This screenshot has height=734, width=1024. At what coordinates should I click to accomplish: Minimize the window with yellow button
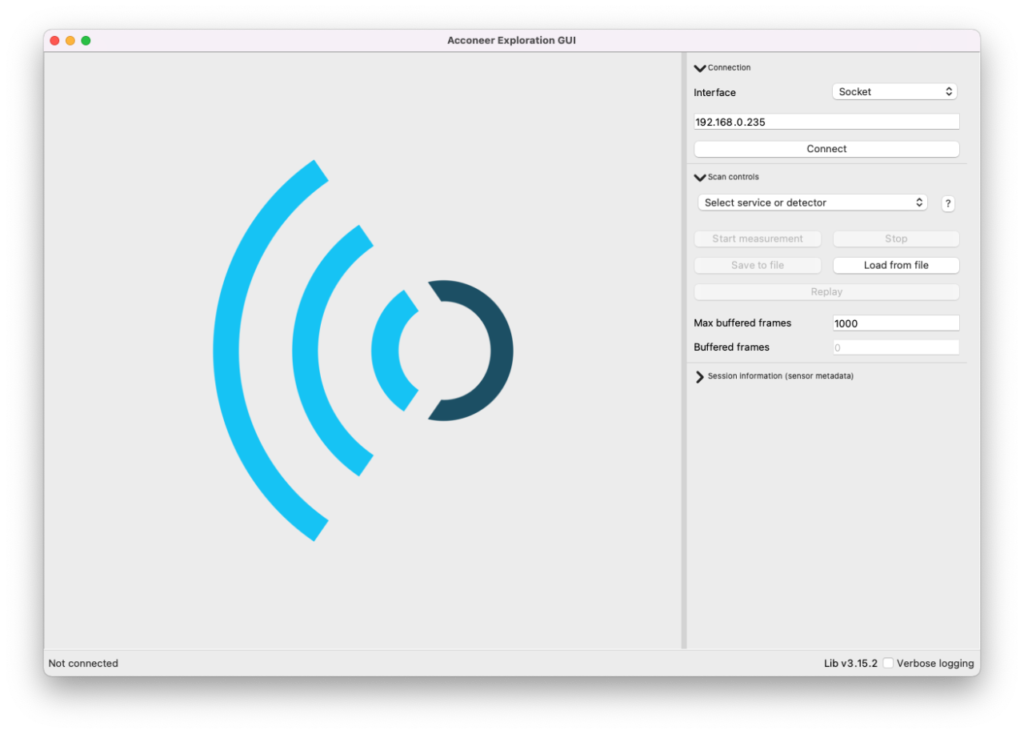[70, 40]
